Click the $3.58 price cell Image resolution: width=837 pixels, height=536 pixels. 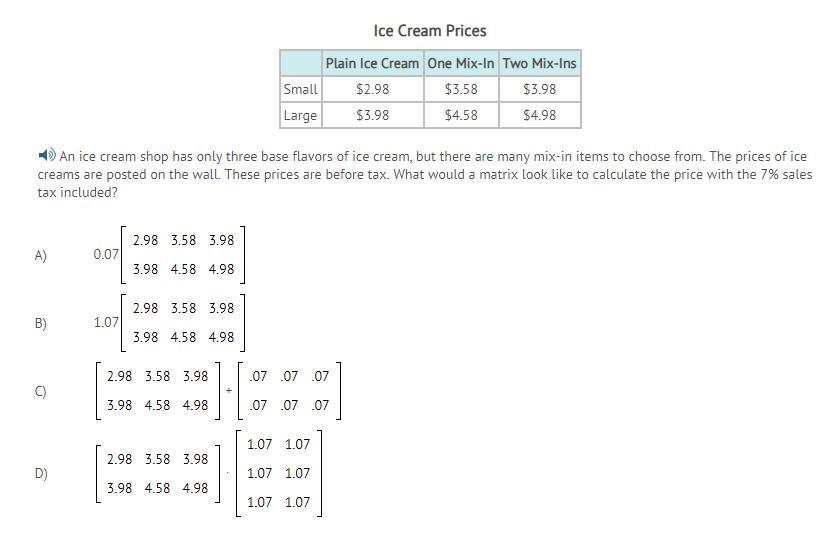click(461, 89)
